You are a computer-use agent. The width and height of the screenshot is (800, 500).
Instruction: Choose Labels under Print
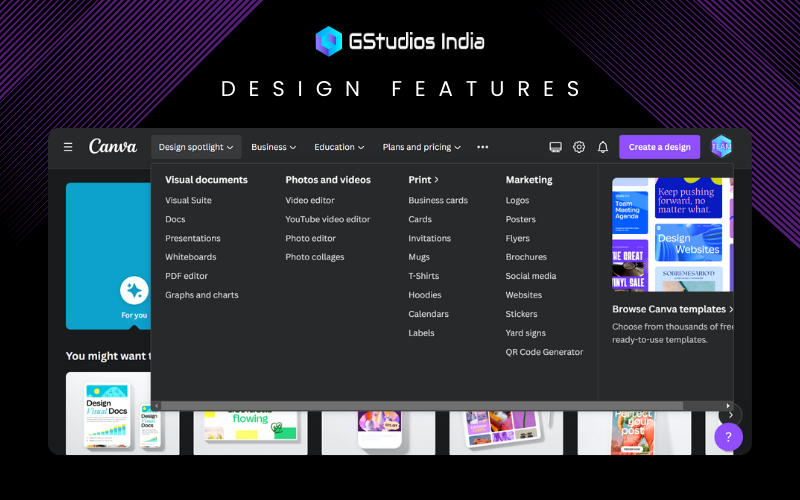421,333
